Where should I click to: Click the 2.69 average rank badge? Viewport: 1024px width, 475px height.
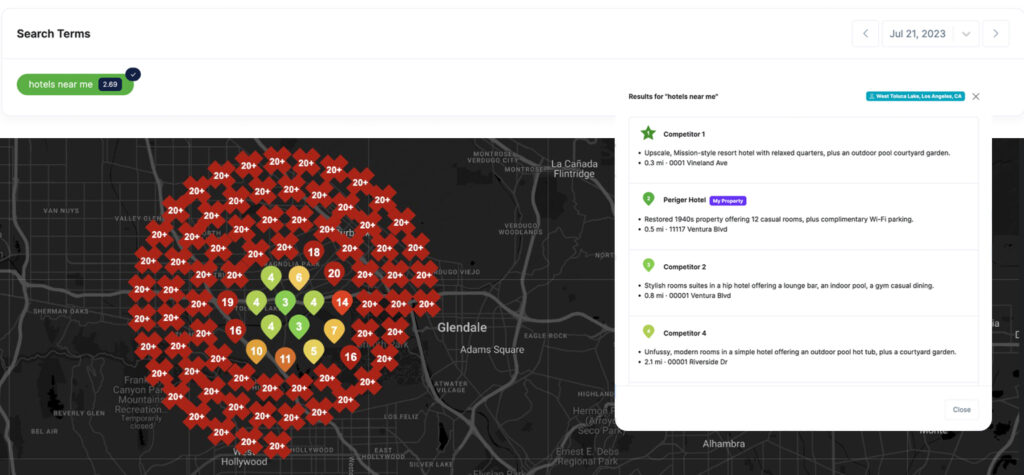110,84
